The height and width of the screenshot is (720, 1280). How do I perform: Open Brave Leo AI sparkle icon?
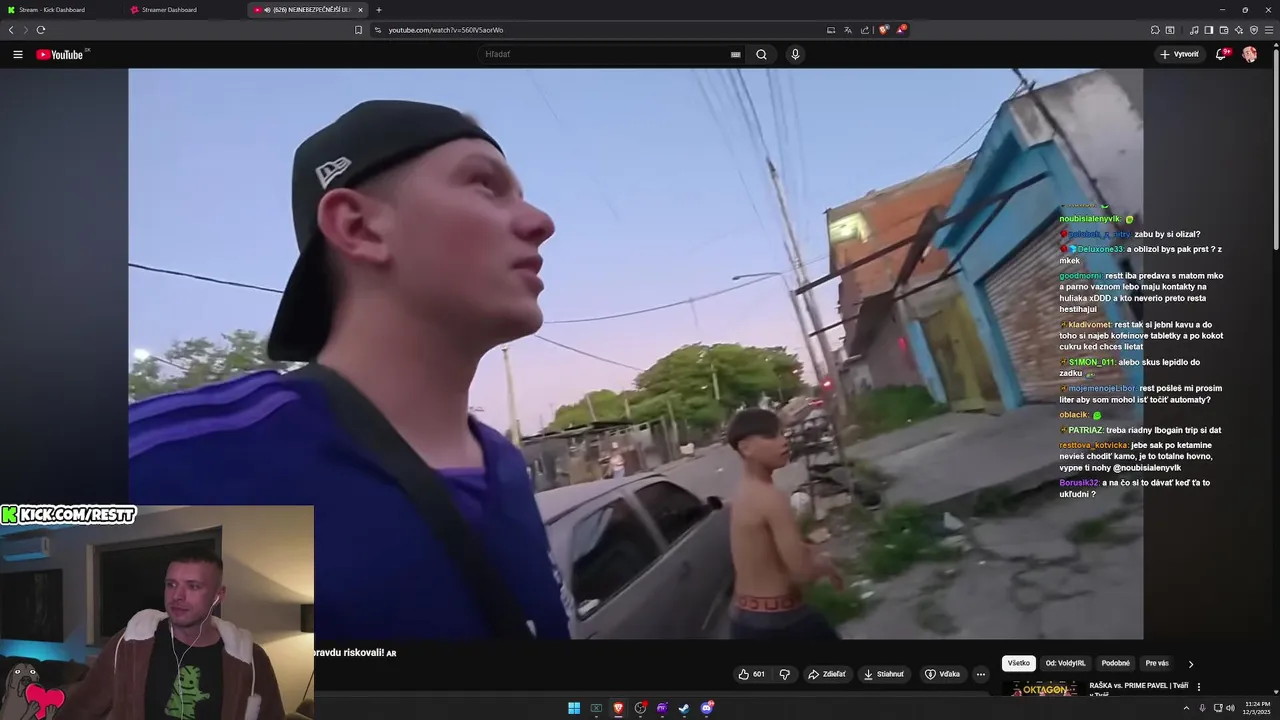[x=1239, y=30]
